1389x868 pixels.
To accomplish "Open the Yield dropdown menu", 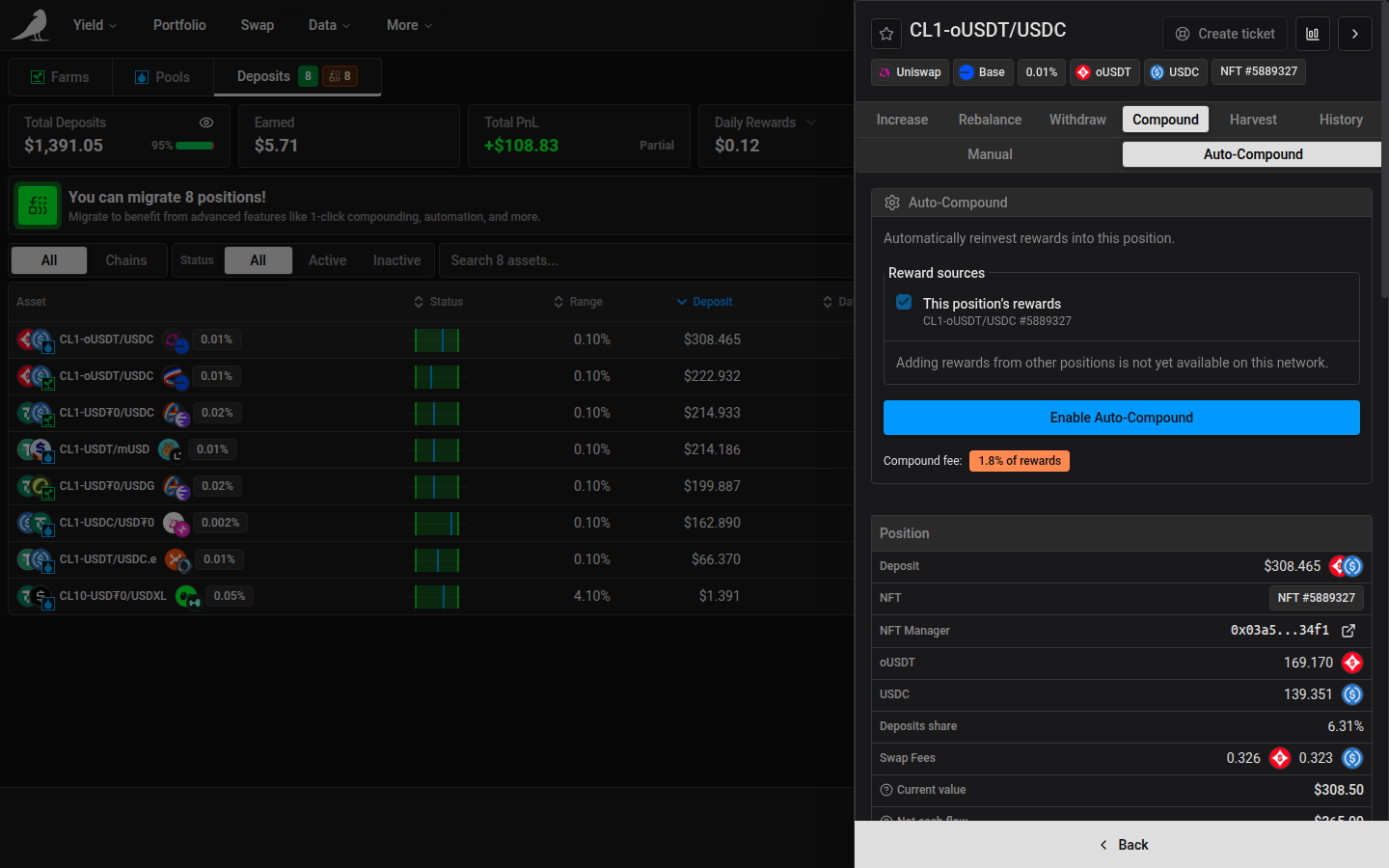I will coord(95,25).
